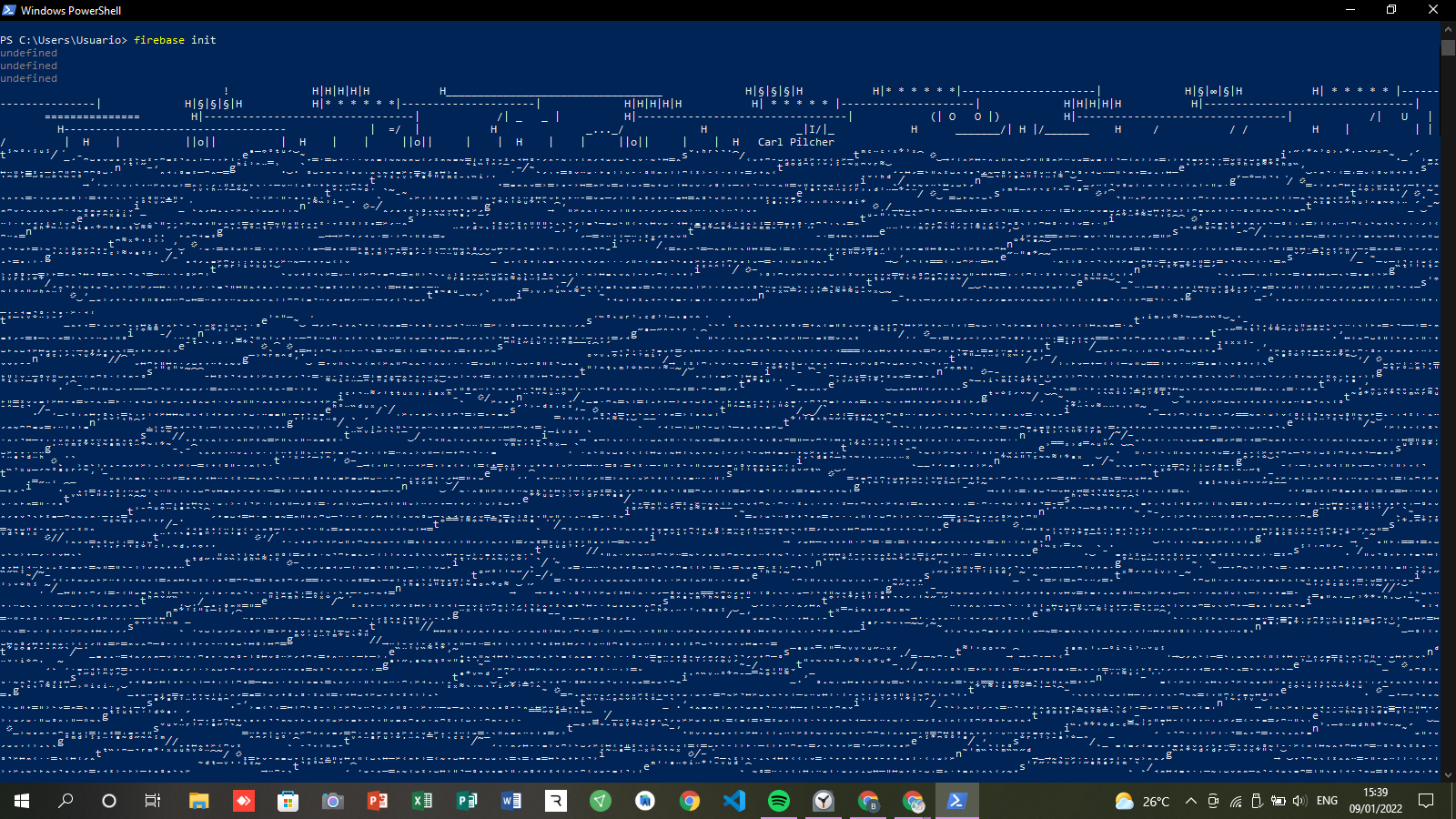The height and width of the screenshot is (819, 1456).
Task: Click scrollbar up arrow in PowerShell
Action: point(1448,29)
